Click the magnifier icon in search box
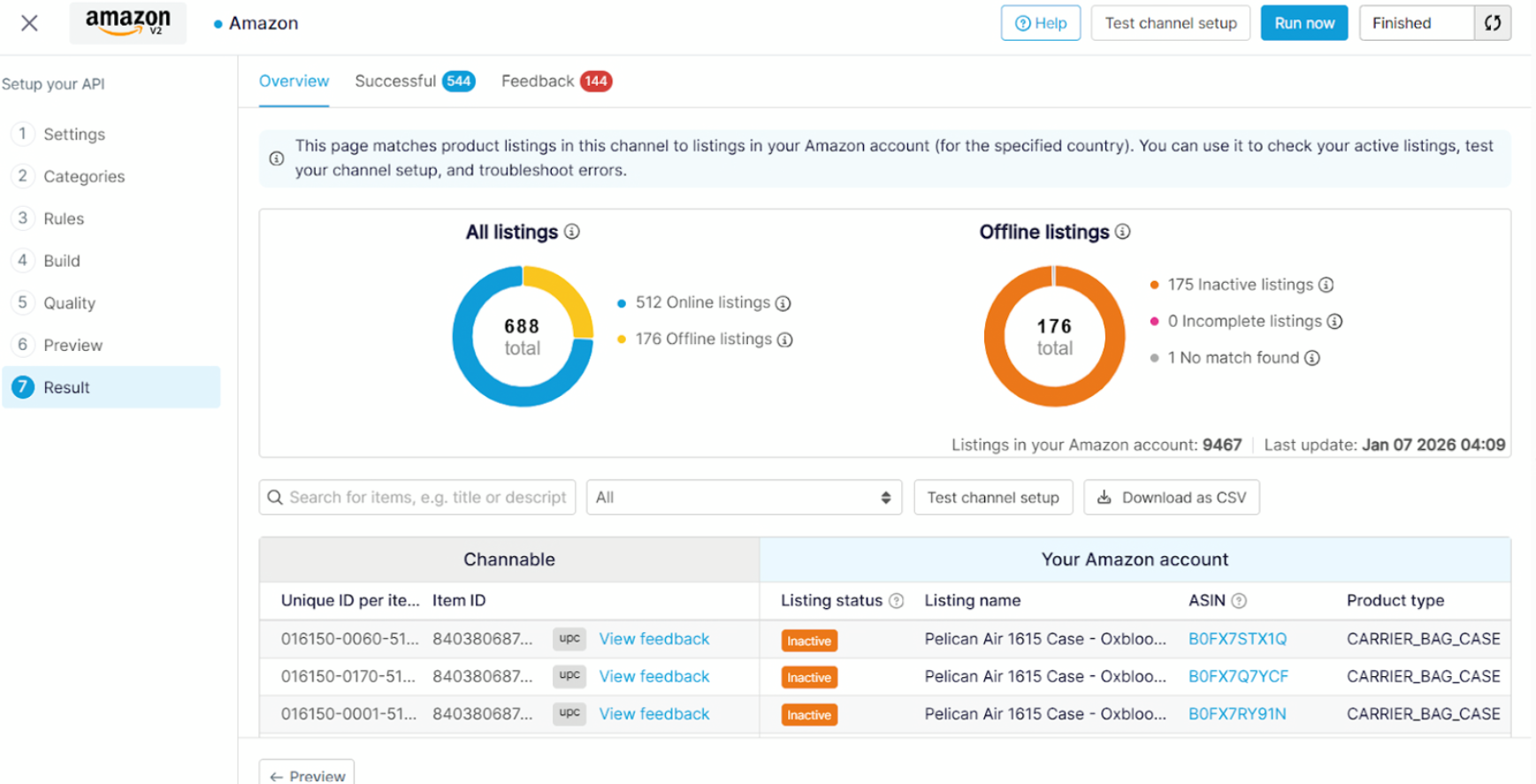 pos(275,498)
